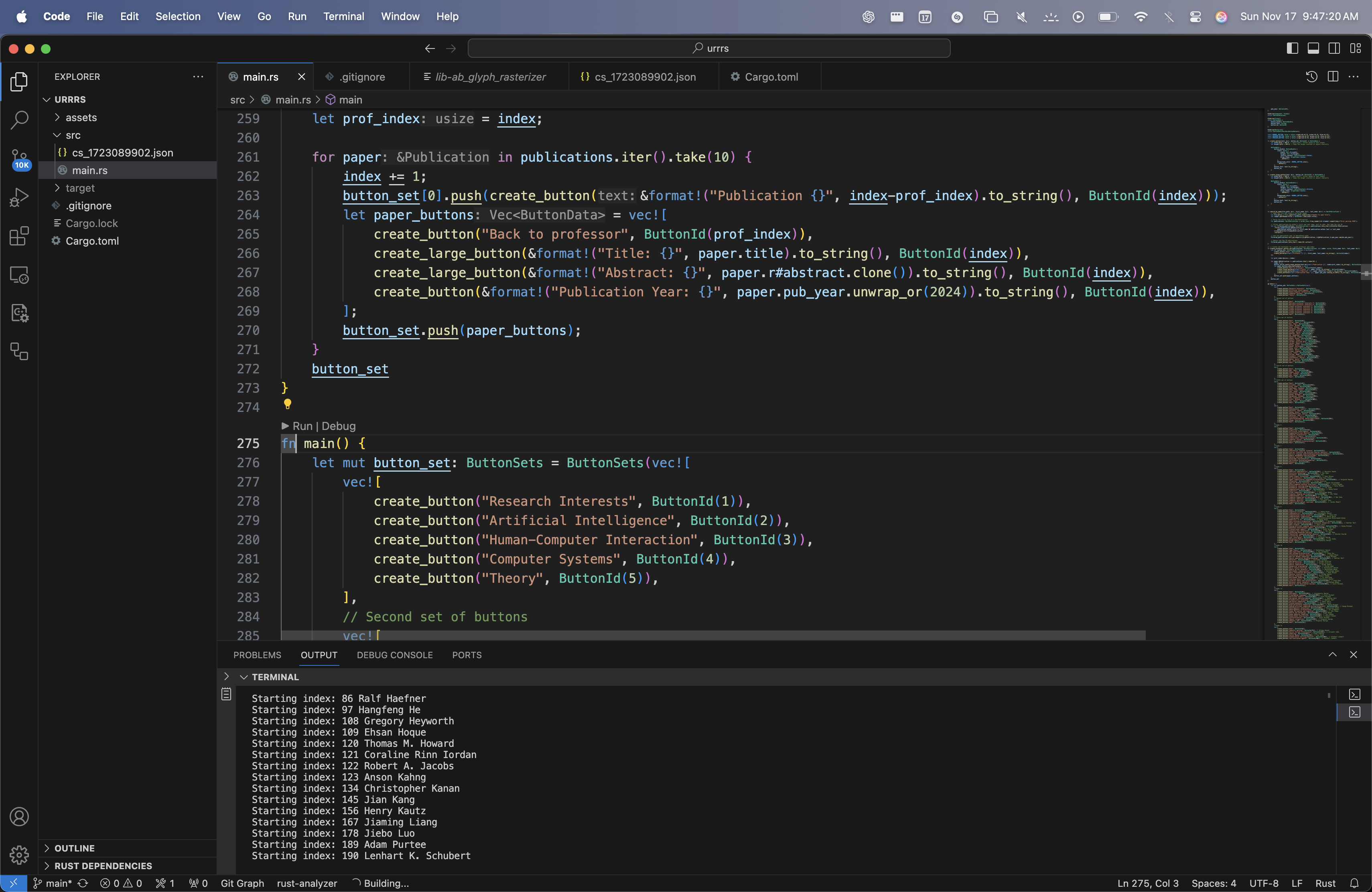Viewport: 1372px width, 892px height.
Task: Click the editor timeline history icon
Action: pyautogui.click(x=1311, y=77)
